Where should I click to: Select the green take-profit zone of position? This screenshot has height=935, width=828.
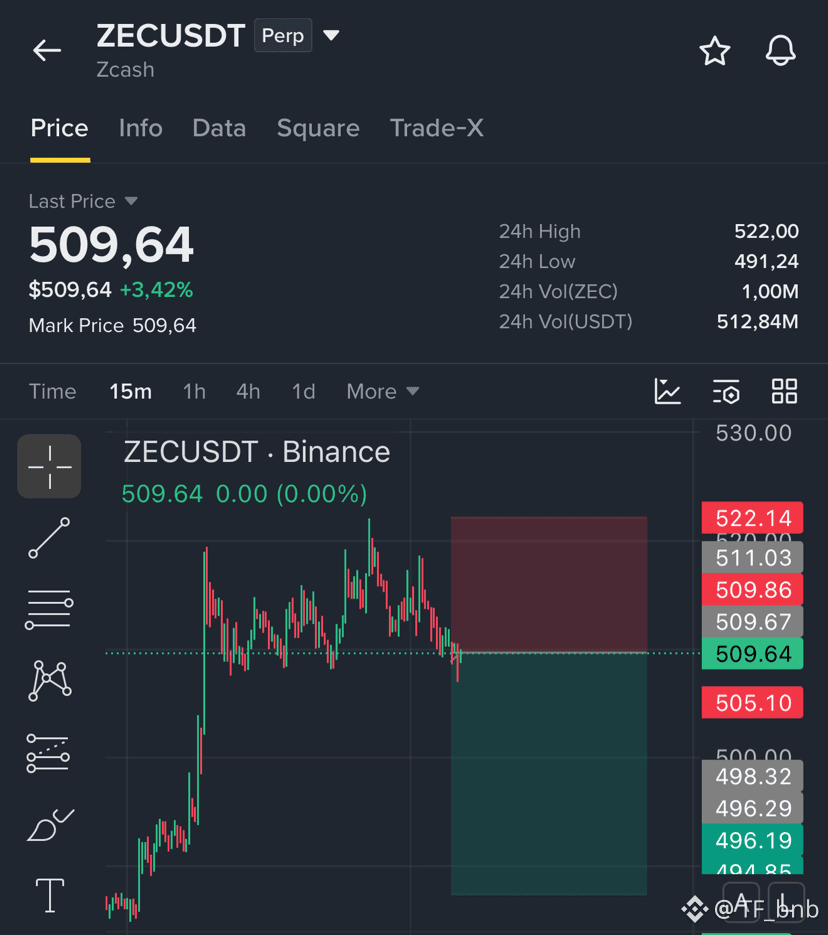[548, 774]
